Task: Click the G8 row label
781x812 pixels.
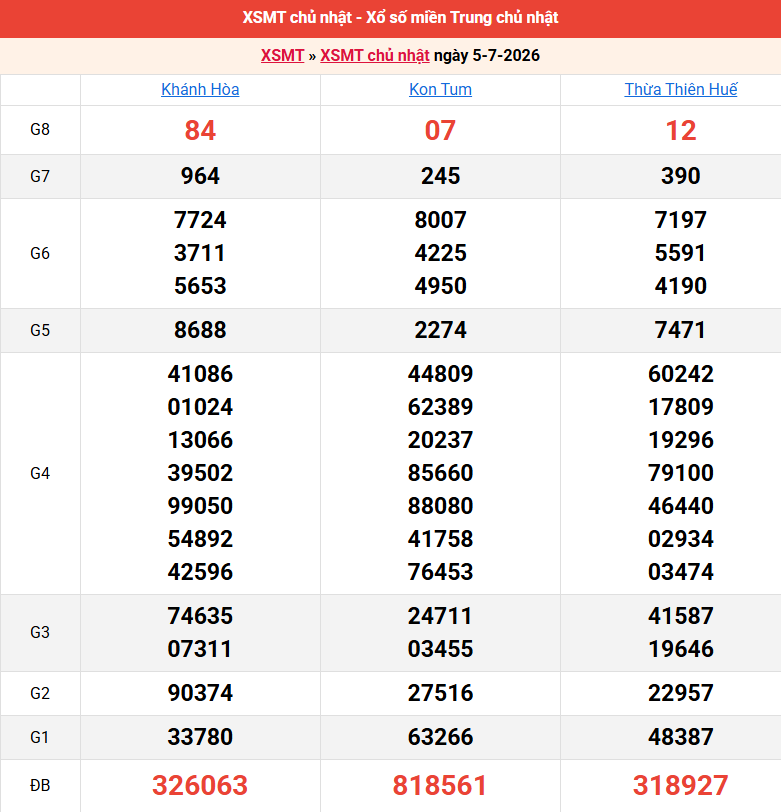Action: pos(40,129)
